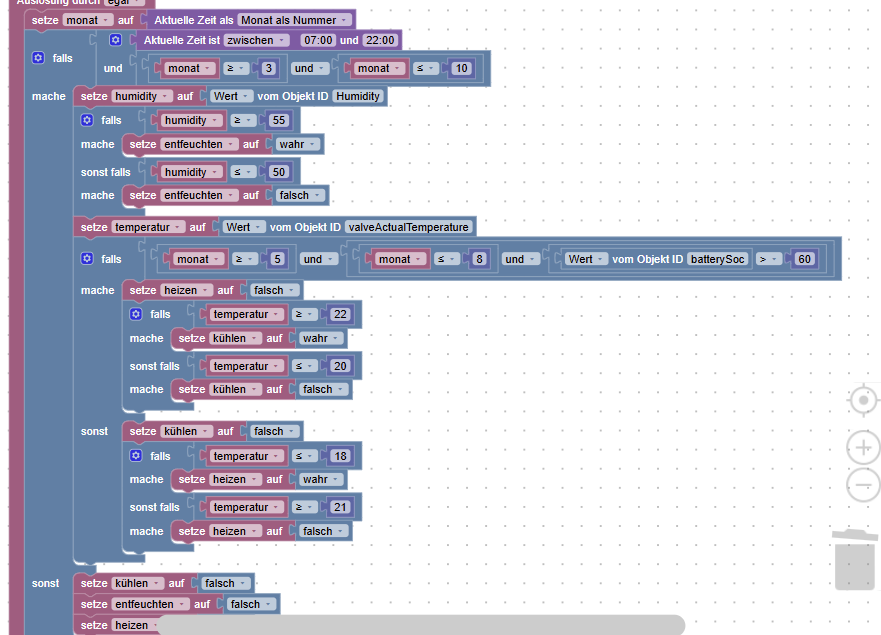Open mutator gear on outermost falls block
881x635 pixels.
[x=38, y=58]
